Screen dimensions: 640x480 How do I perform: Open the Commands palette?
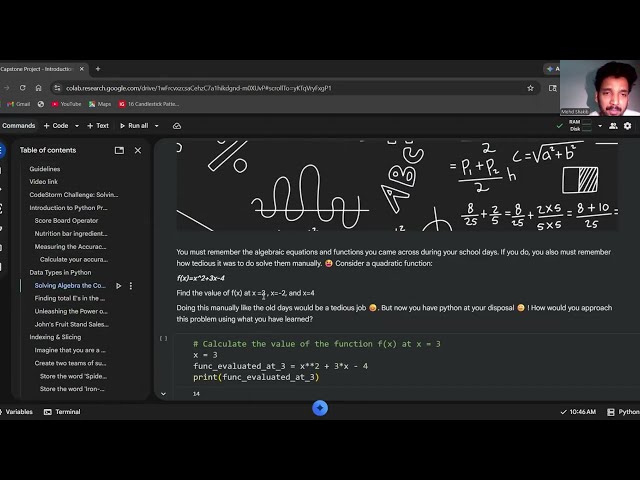coord(18,126)
